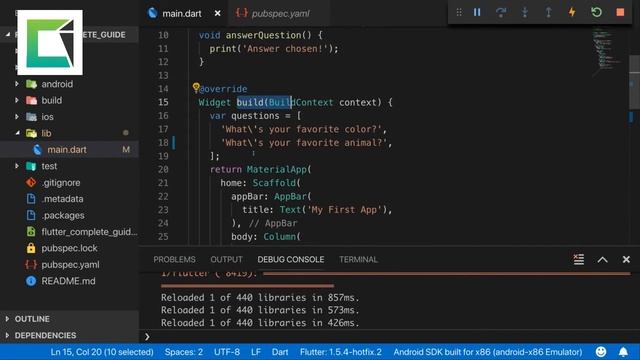This screenshot has height=360, width=640.
Task: Open notifications bell icon
Action: pos(623,352)
